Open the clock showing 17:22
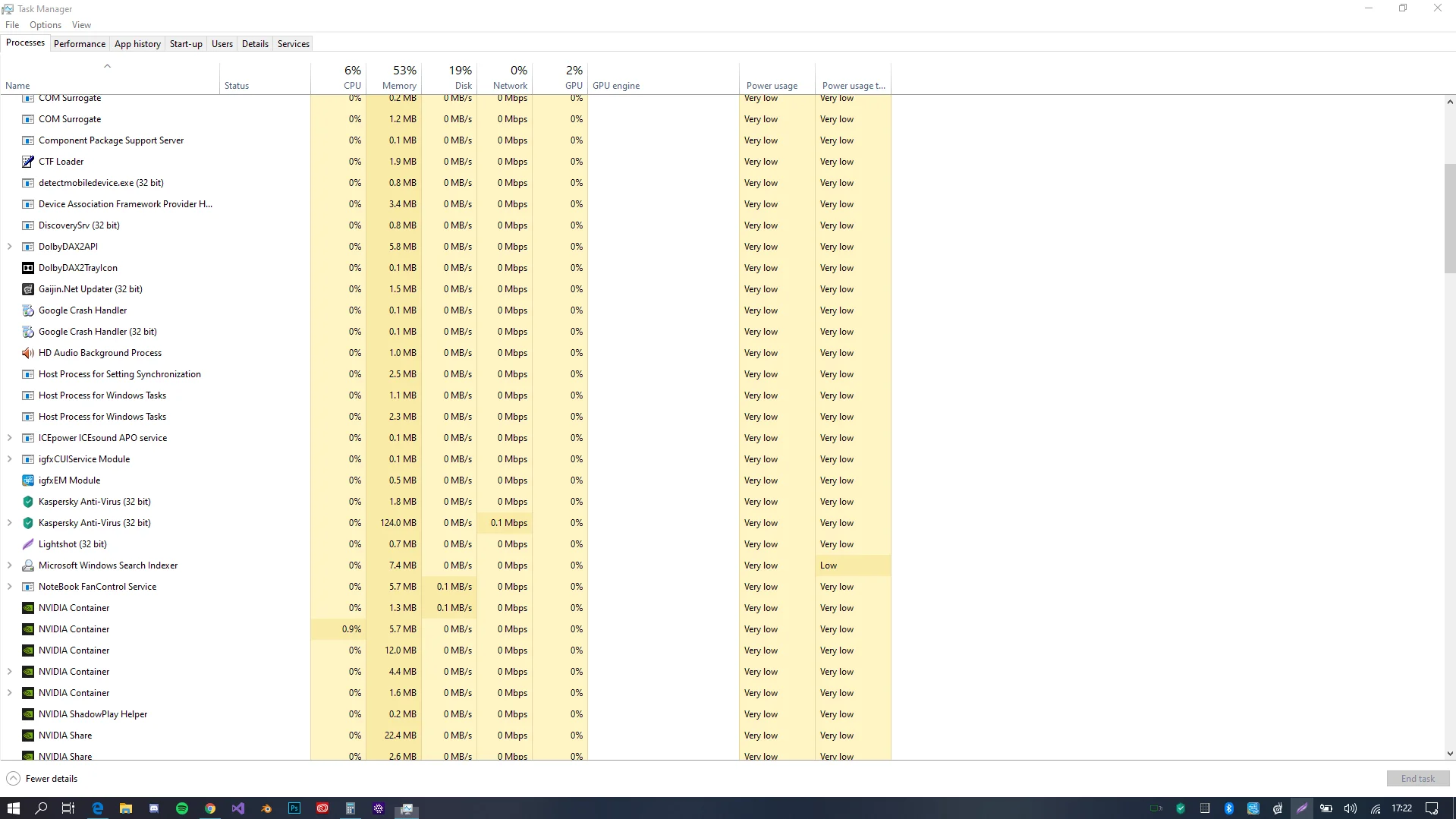 1401,808
